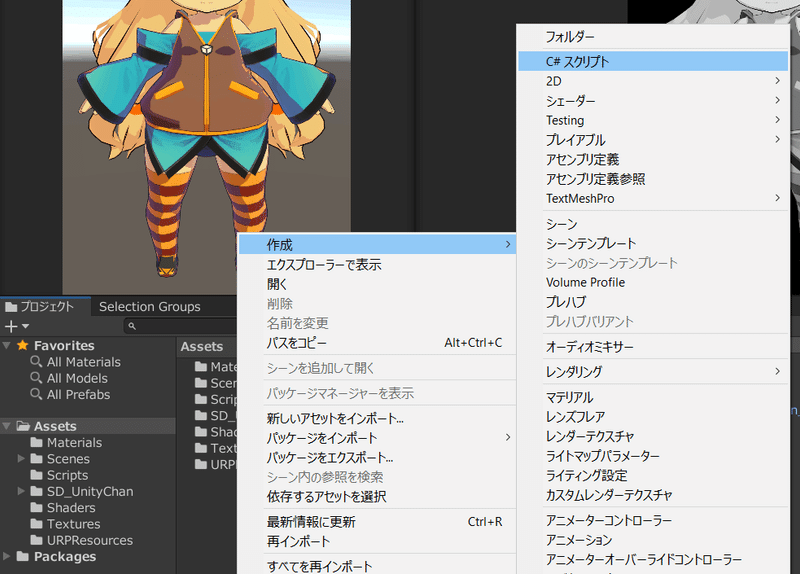Select オーディオミキサー in create submenu

pos(653,347)
